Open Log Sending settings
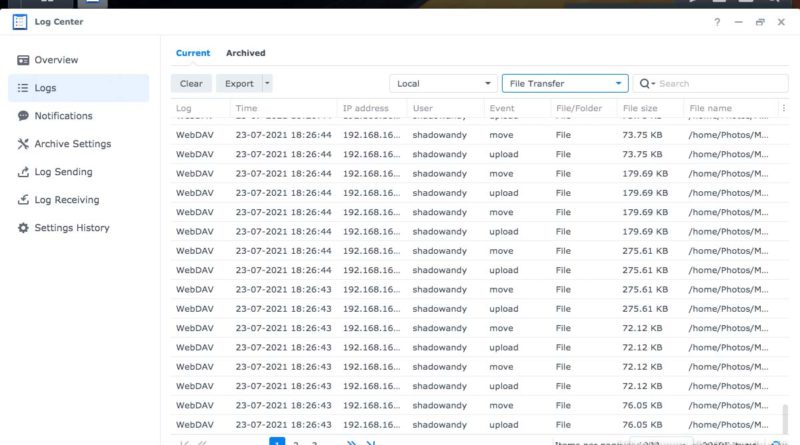The width and height of the screenshot is (800, 445). coord(63,172)
